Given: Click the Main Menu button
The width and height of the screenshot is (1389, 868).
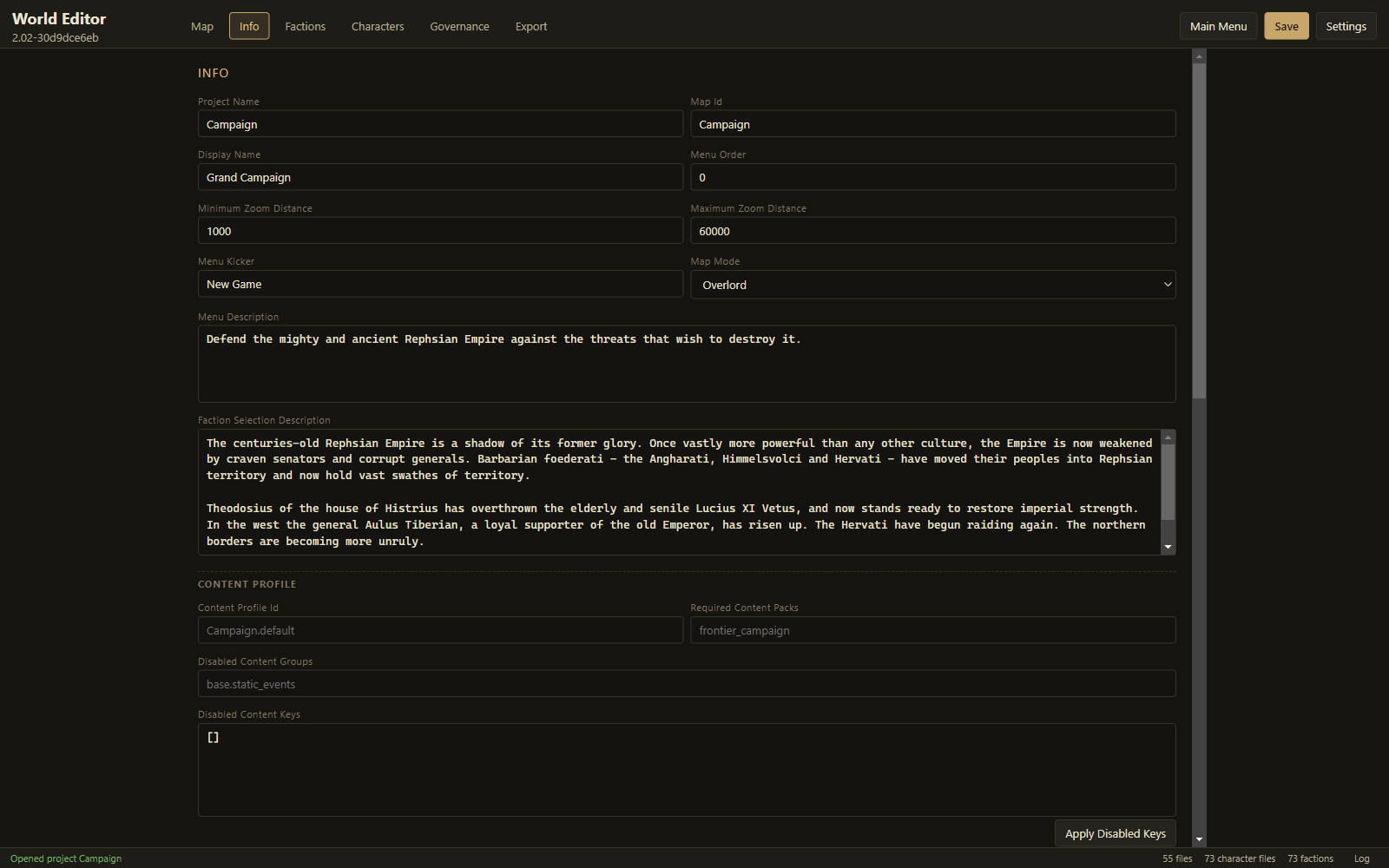Looking at the screenshot, I should [1218, 26].
